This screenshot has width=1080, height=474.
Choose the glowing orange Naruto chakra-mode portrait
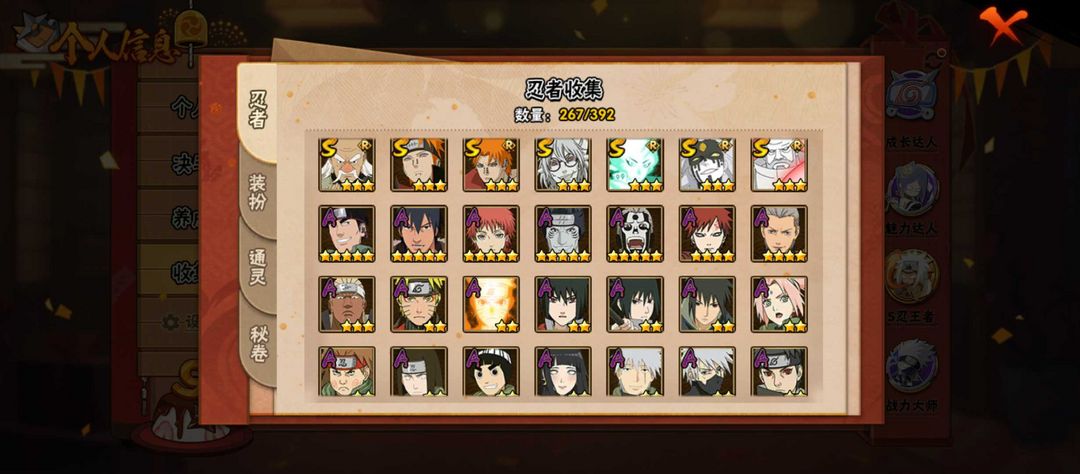coord(491,304)
